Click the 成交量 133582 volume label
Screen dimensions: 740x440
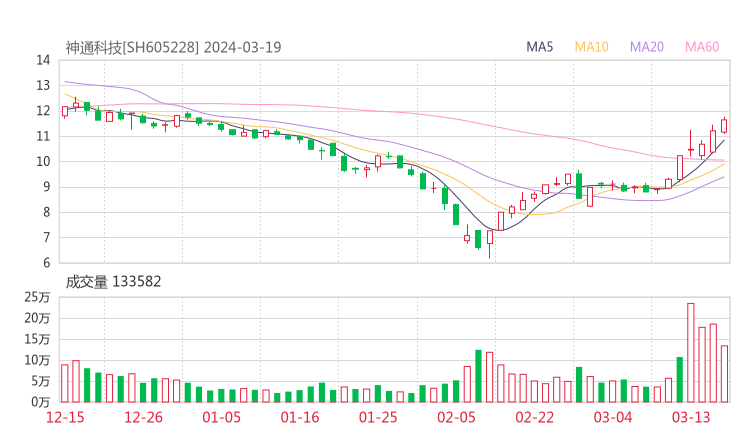(x=113, y=282)
